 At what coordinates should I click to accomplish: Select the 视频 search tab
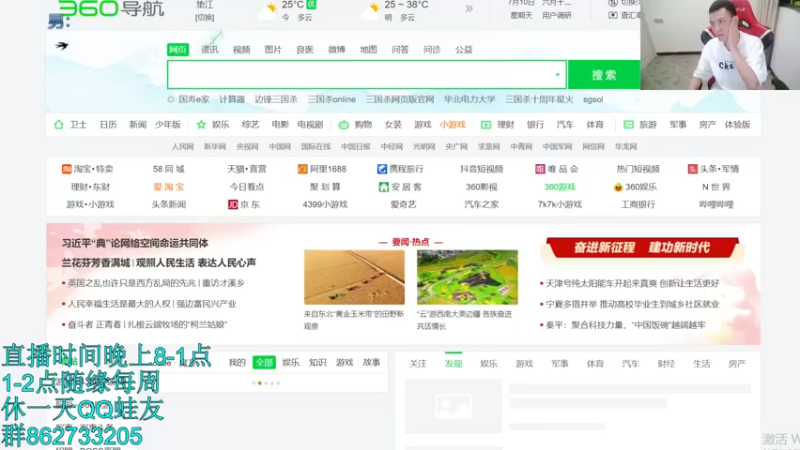(241, 49)
